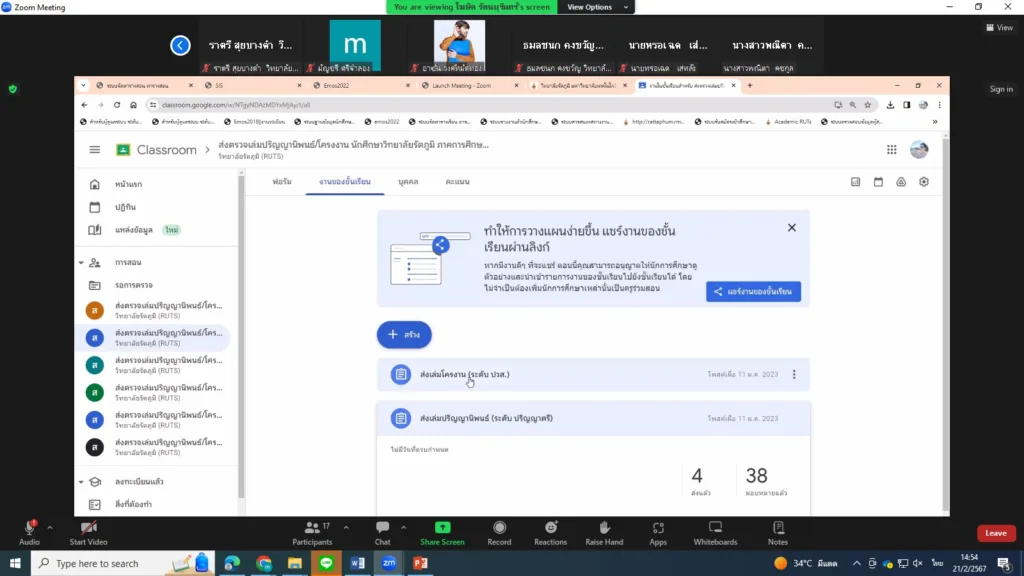Open a new browser tab
This screenshot has height=576, width=1024.
pyautogui.click(x=750, y=86)
